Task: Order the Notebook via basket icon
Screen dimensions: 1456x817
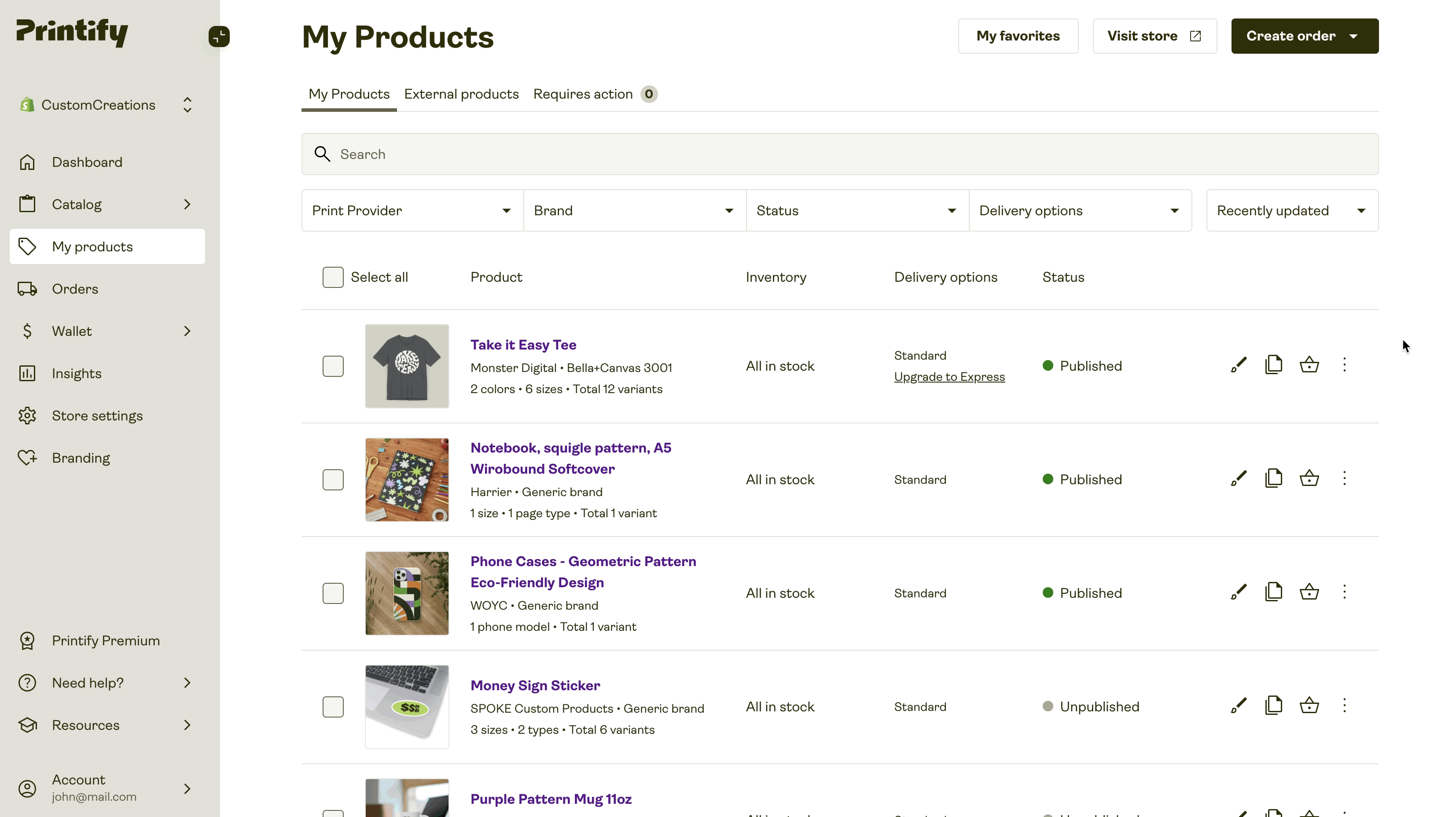Action: [x=1309, y=479]
